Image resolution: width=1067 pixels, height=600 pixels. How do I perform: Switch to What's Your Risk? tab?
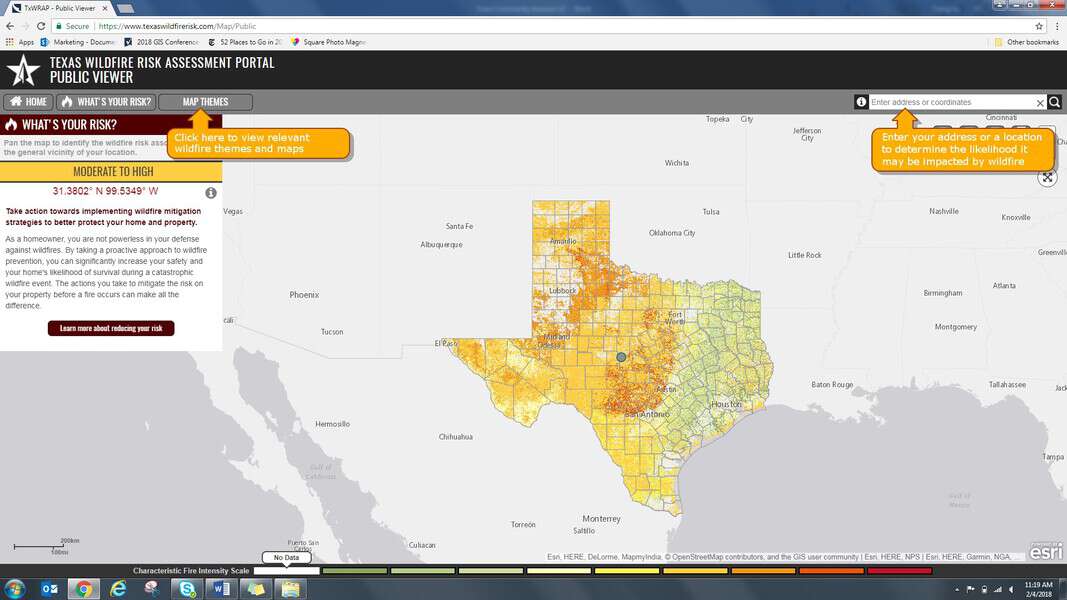point(106,102)
